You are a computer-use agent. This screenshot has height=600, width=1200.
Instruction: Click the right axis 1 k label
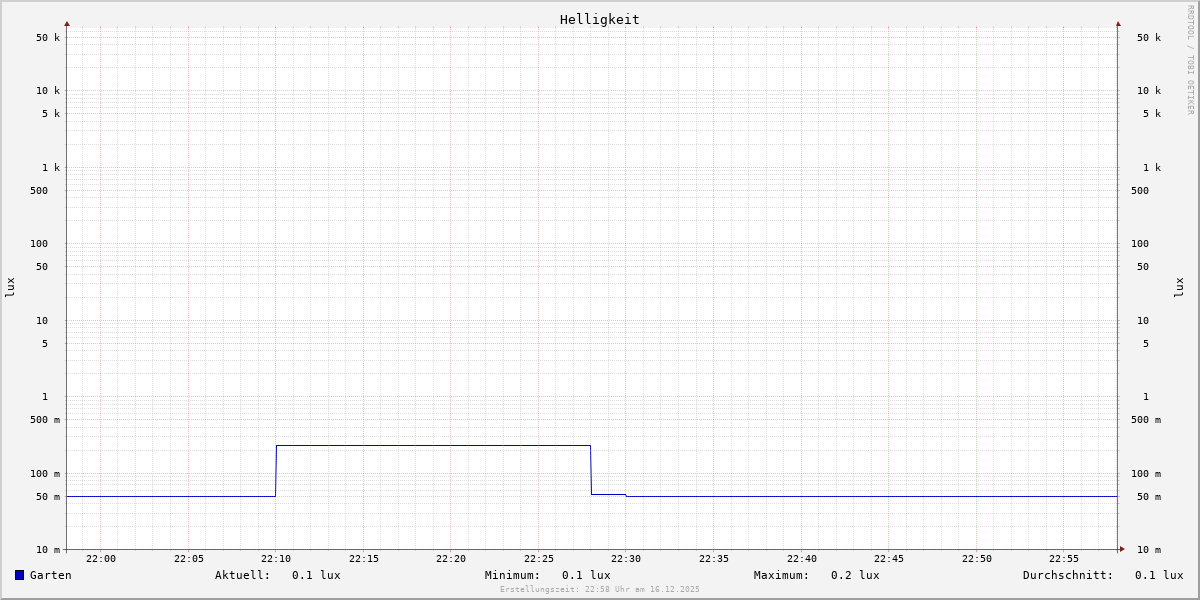coord(1152,168)
